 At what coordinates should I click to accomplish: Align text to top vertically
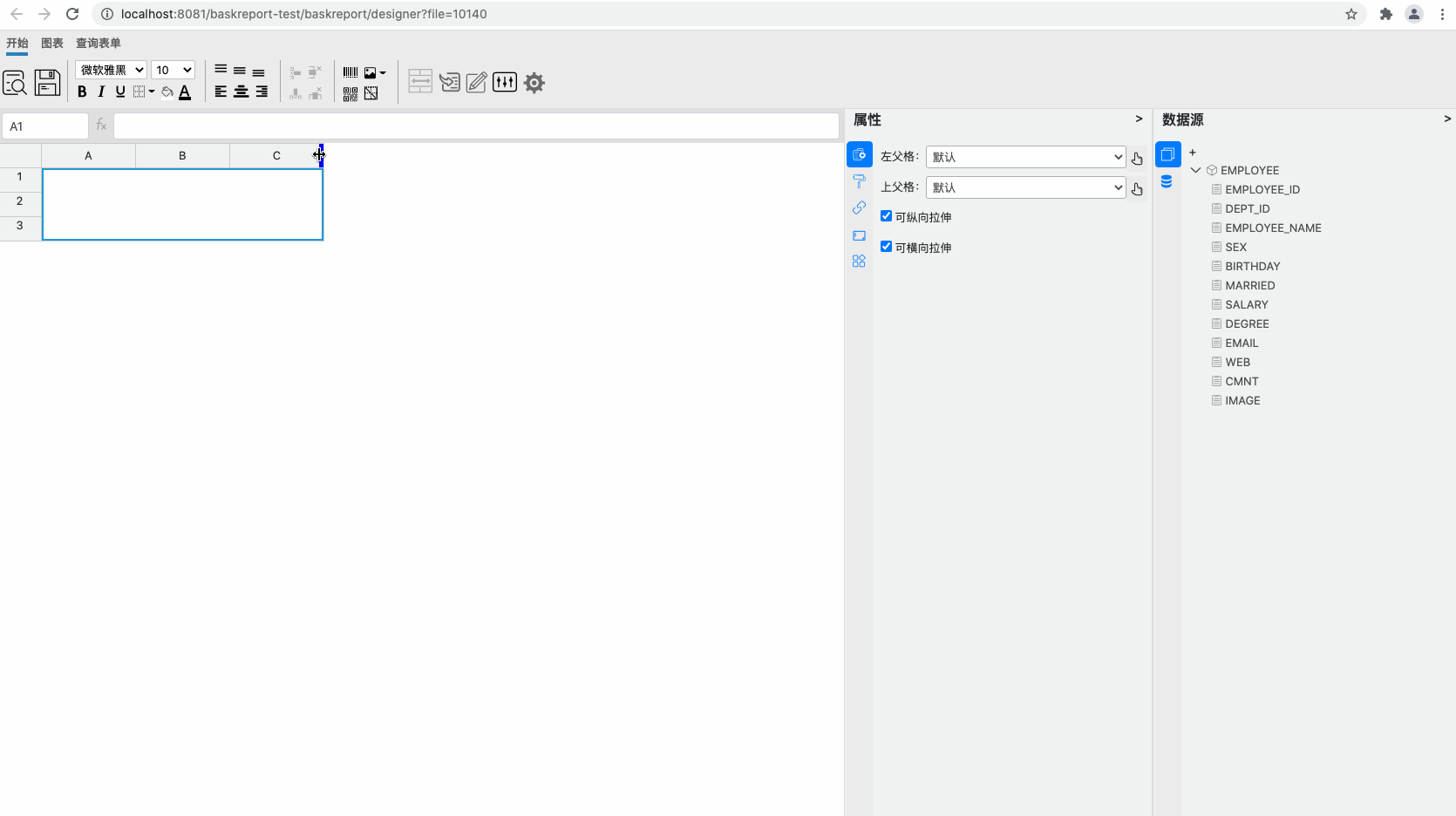[221, 71]
